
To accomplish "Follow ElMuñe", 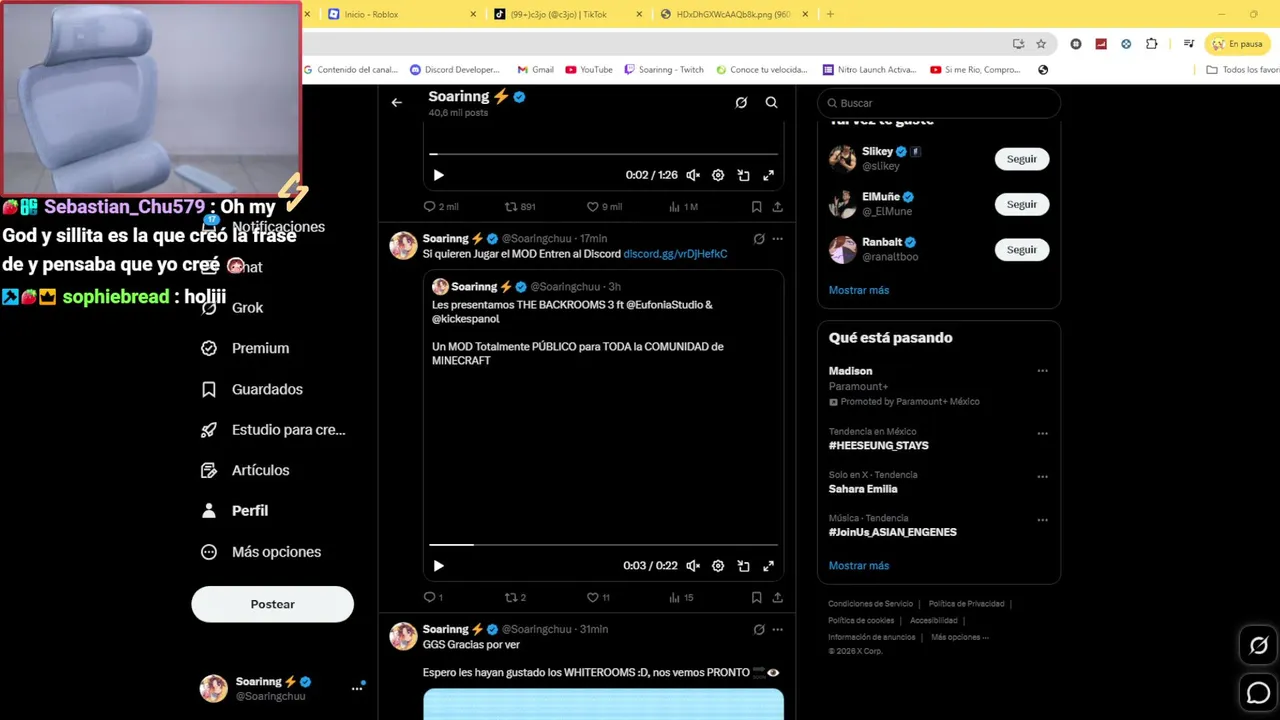I will 1022,204.
